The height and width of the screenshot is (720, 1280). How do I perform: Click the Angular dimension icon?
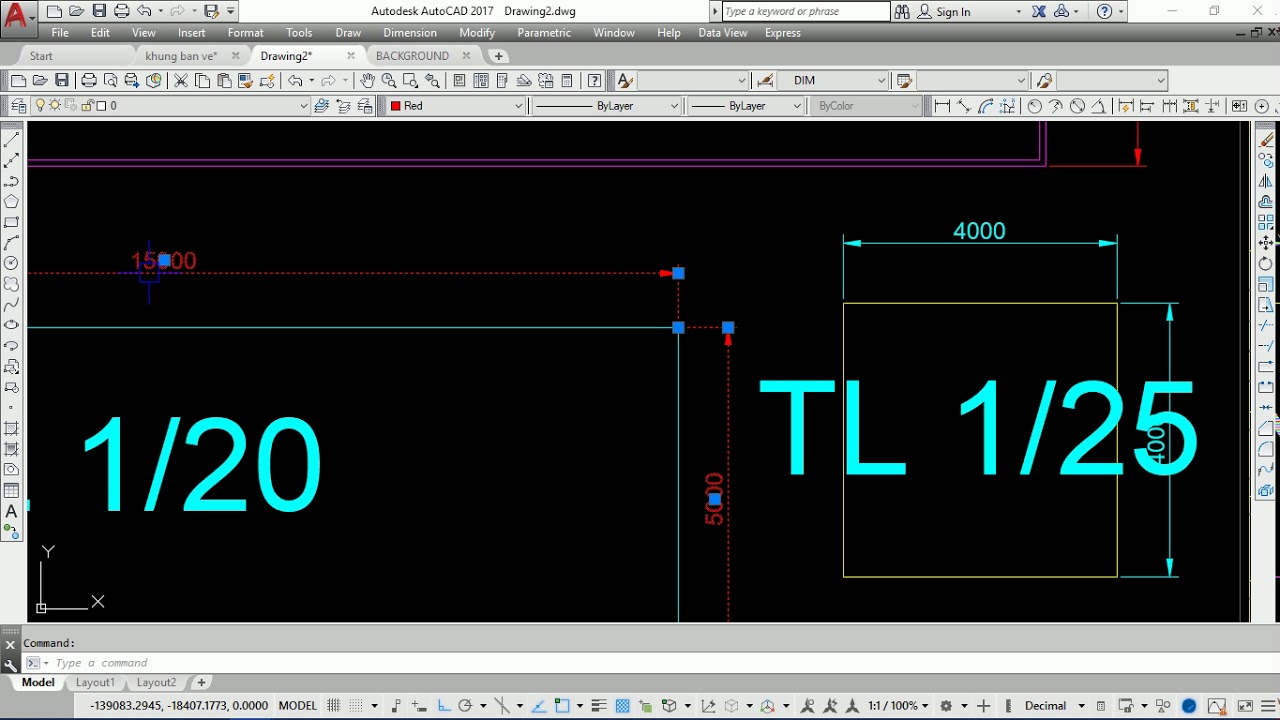tap(1098, 105)
